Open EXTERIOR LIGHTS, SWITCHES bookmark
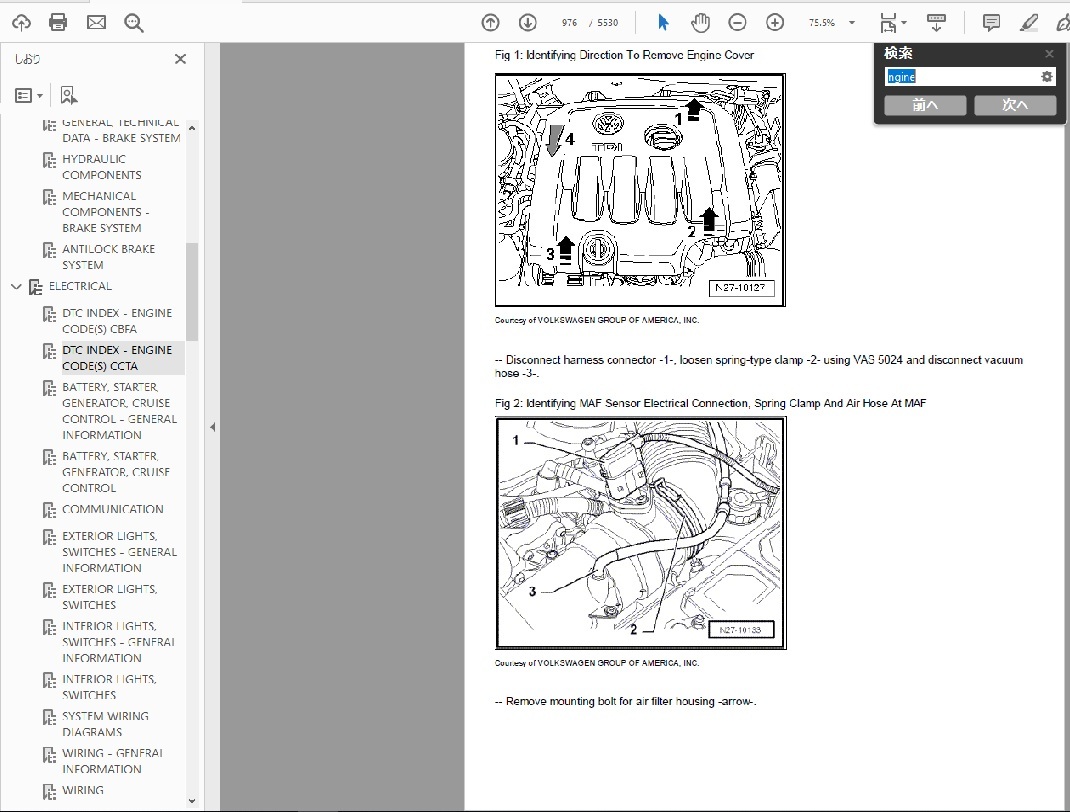1070x812 pixels. coord(109,597)
